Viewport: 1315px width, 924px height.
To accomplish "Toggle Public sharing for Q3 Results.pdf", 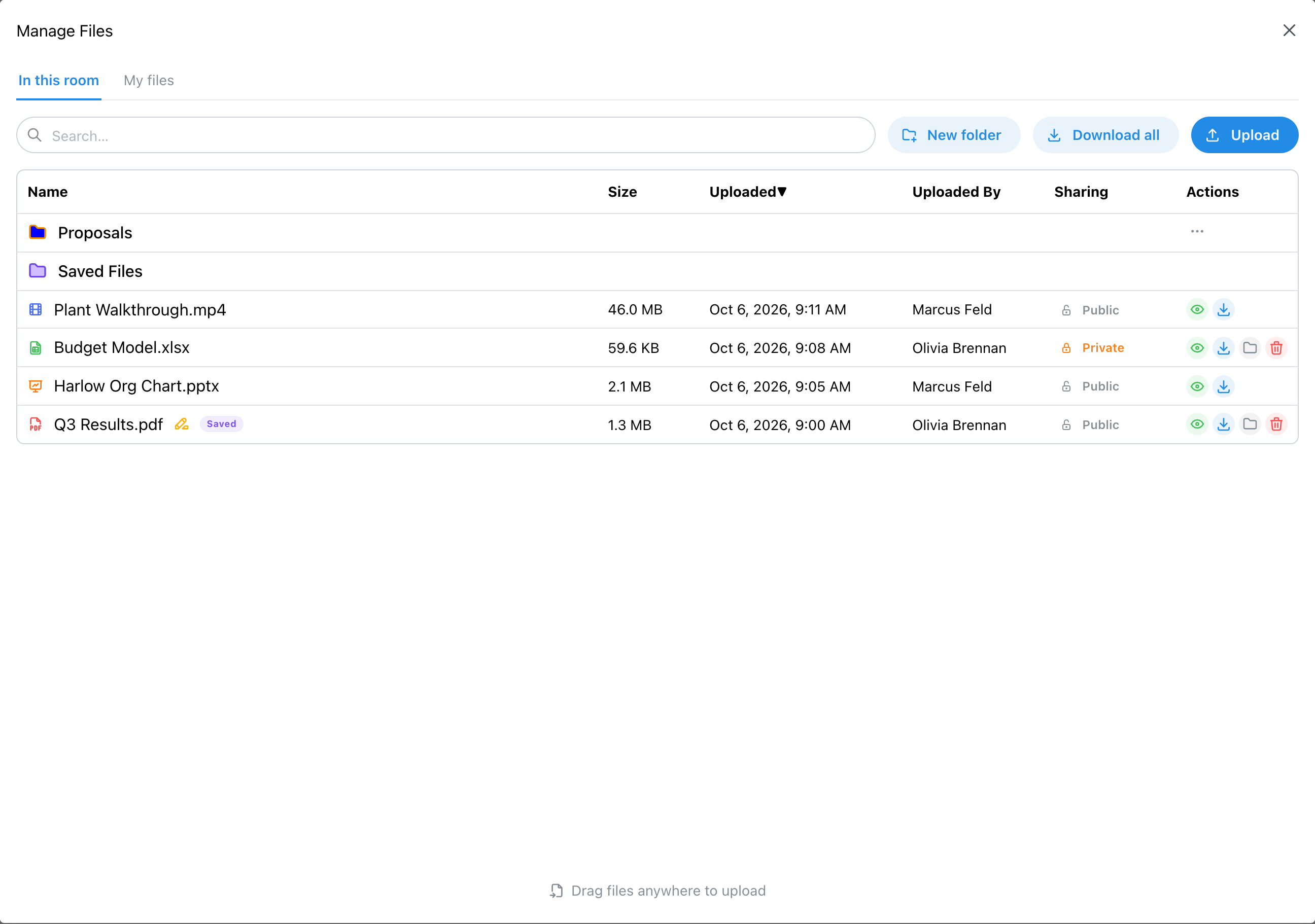I will 1090,425.
